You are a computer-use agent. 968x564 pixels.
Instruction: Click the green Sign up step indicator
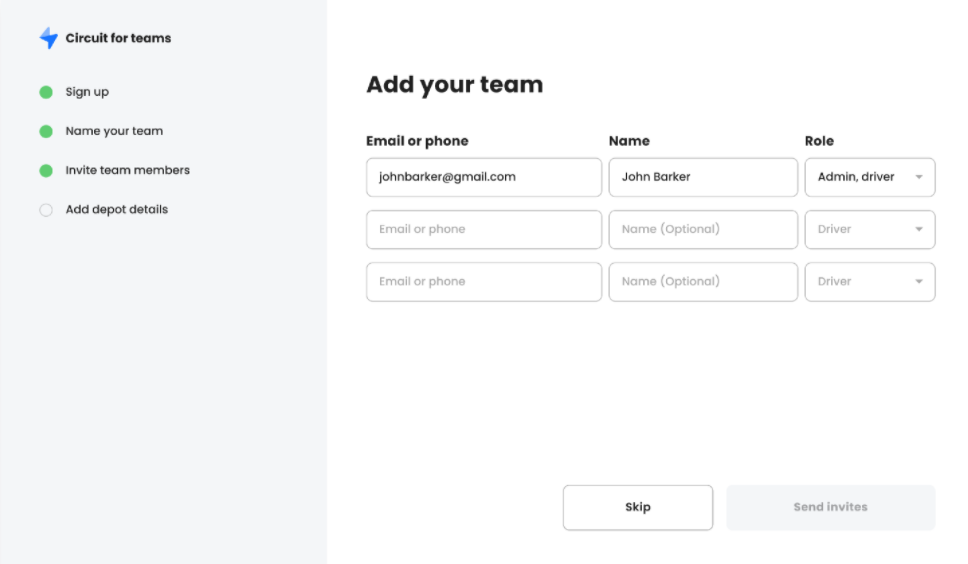click(x=46, y=92)
